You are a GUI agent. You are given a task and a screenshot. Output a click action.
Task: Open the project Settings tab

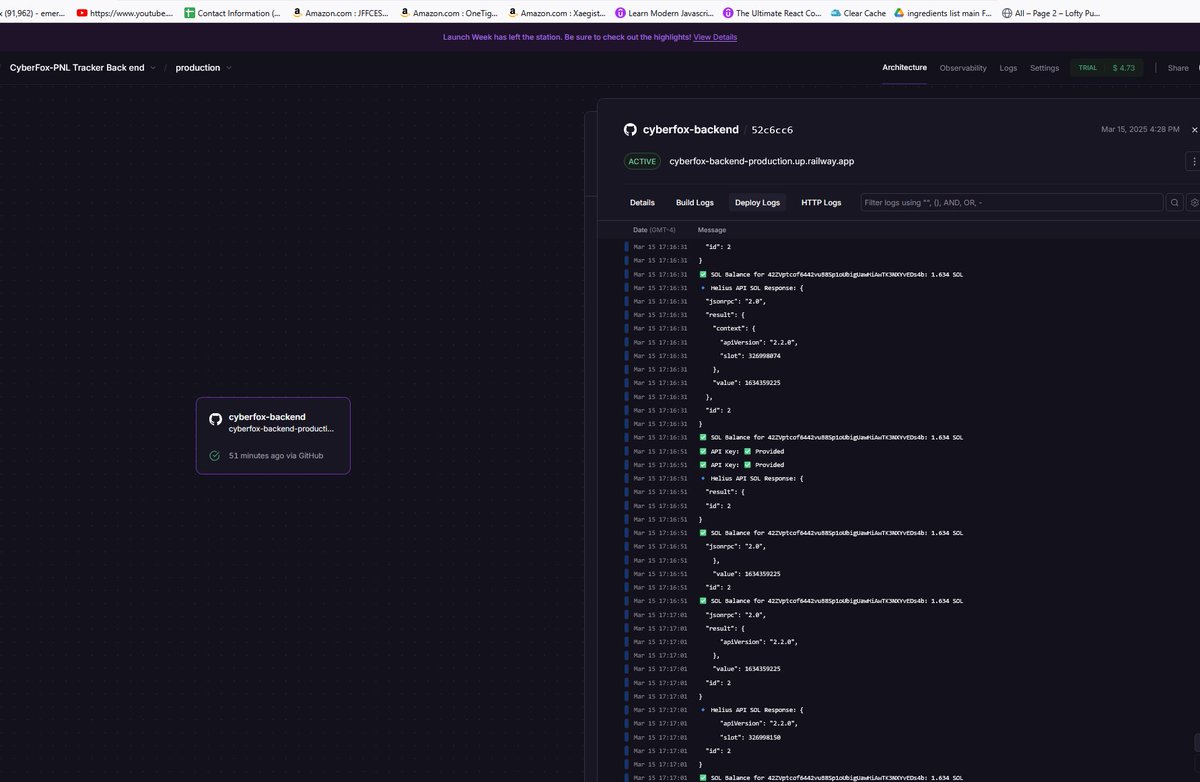pos(1044,68)
